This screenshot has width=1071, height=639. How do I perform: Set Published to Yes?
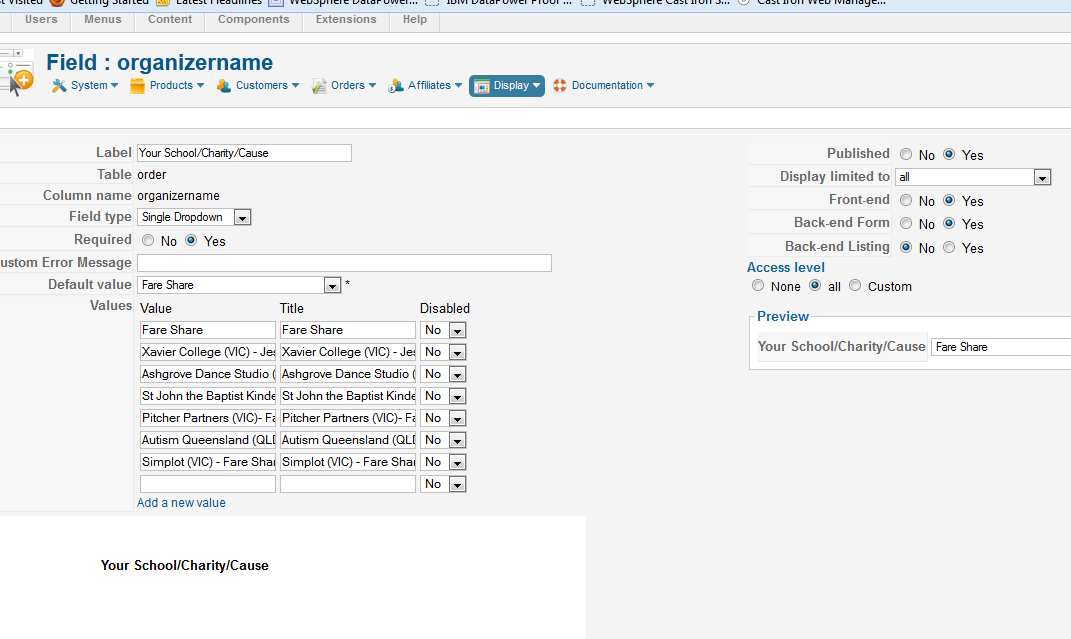[x=949, y=154]
